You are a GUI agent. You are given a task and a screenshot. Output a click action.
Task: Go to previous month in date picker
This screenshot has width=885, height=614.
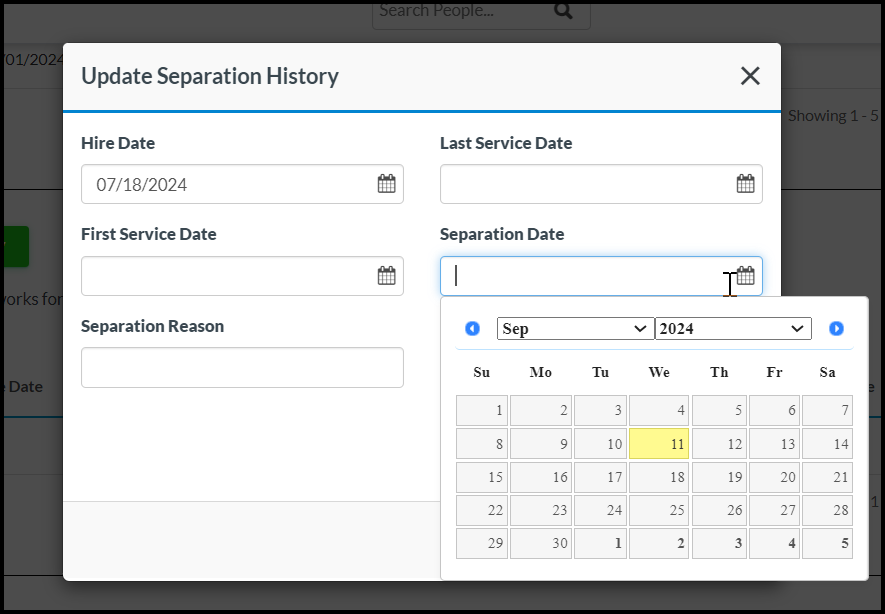pyautogui.click(x=472, y=329)
